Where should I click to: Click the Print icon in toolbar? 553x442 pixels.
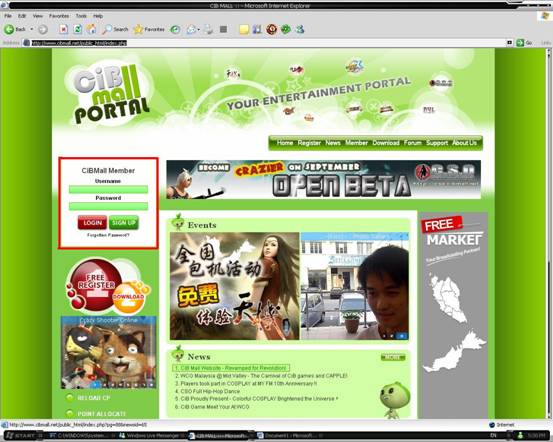click(x=209, y=29)
